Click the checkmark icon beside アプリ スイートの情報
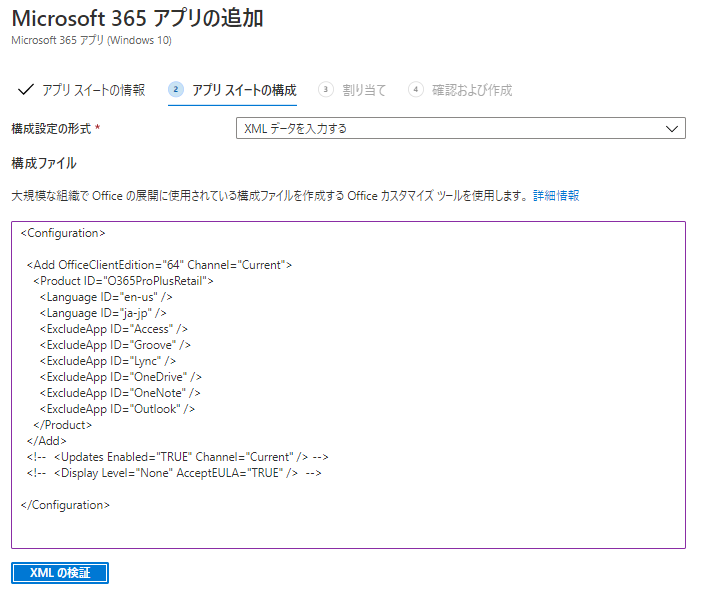Viewport: 721px width, 611px height. pyautogui.click(x=25, y=89)
